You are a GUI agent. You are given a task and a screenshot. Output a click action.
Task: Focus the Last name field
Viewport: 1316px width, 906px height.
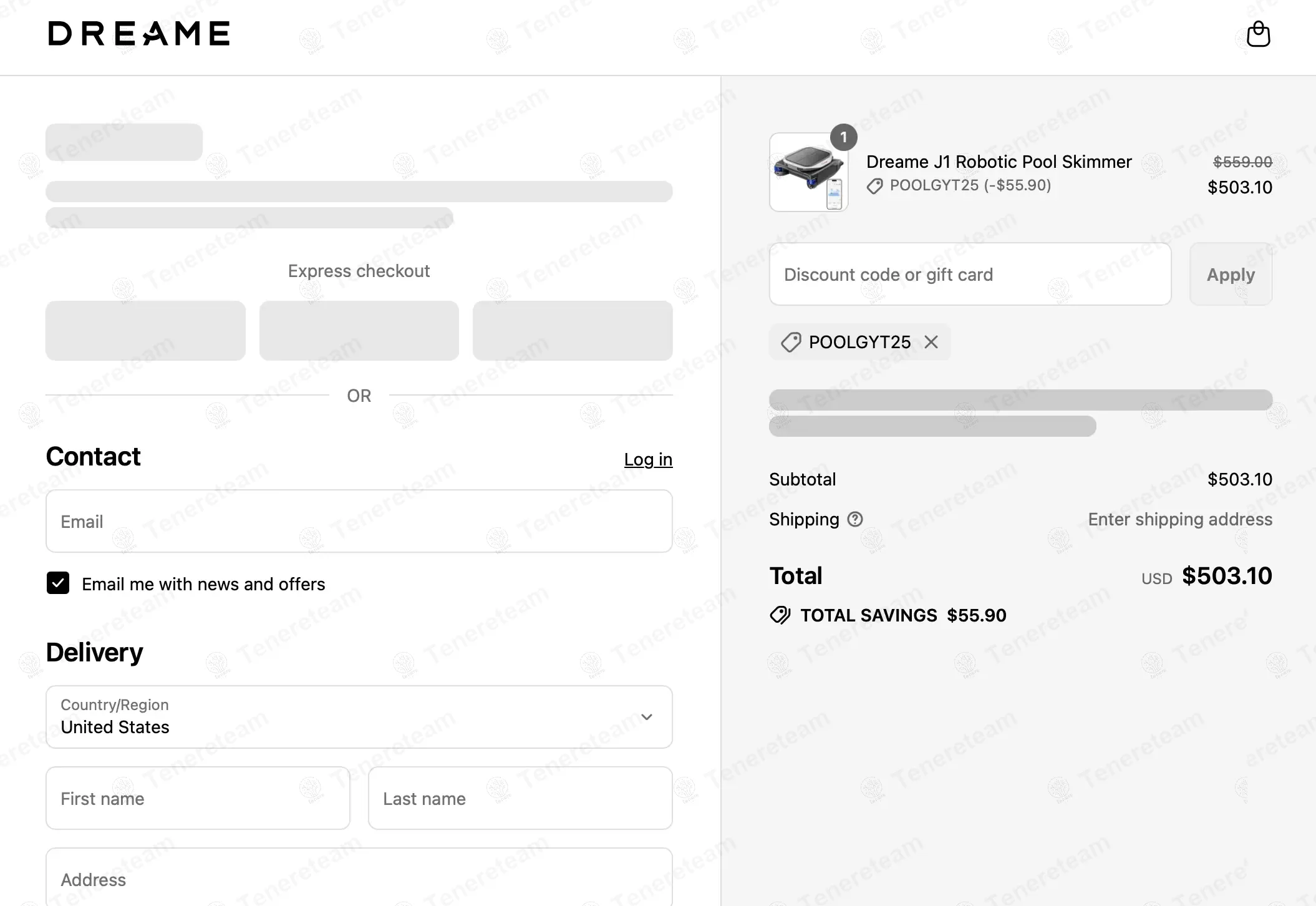(520, 798)
